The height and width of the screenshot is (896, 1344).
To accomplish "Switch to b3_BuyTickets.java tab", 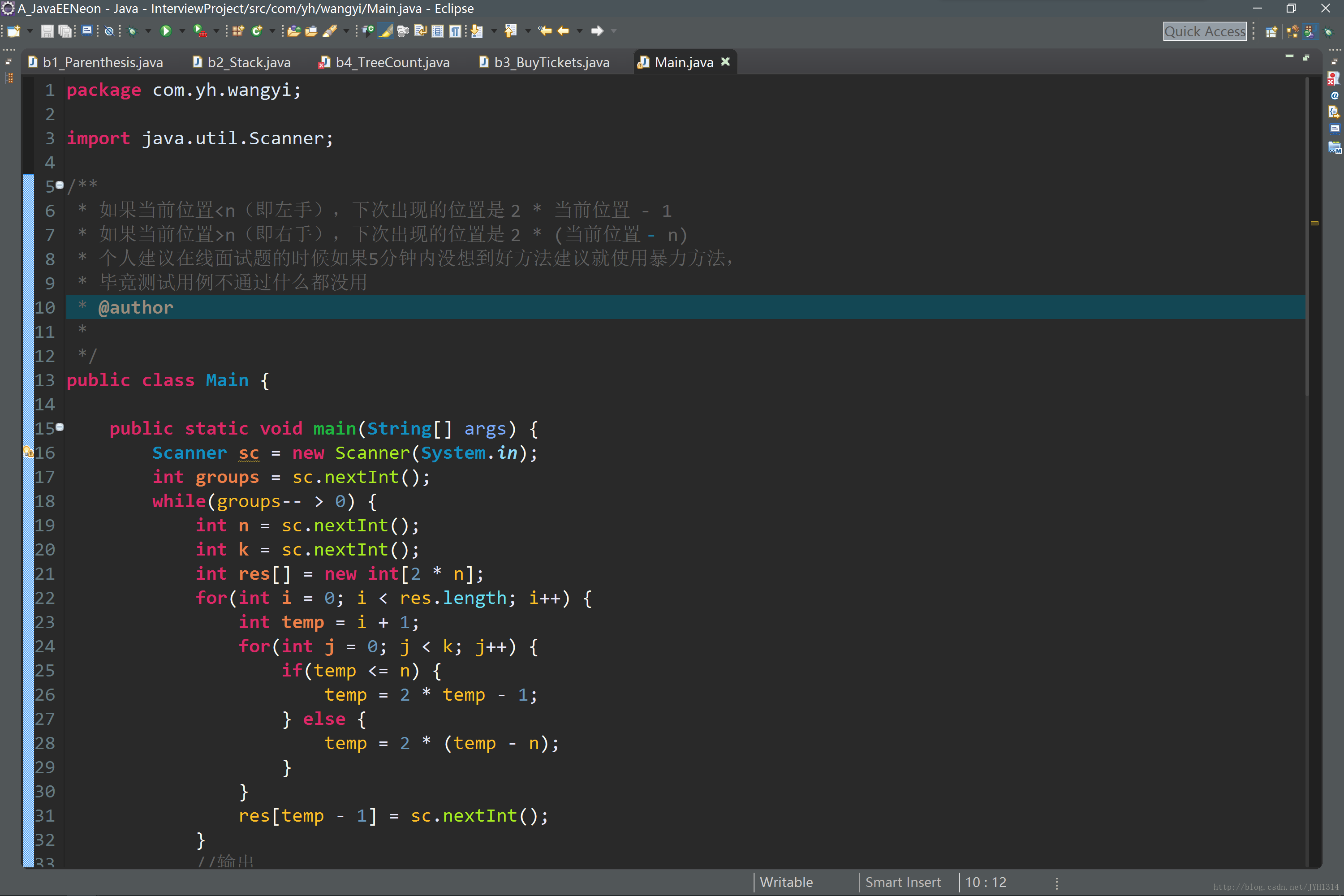I will (545, 62).
